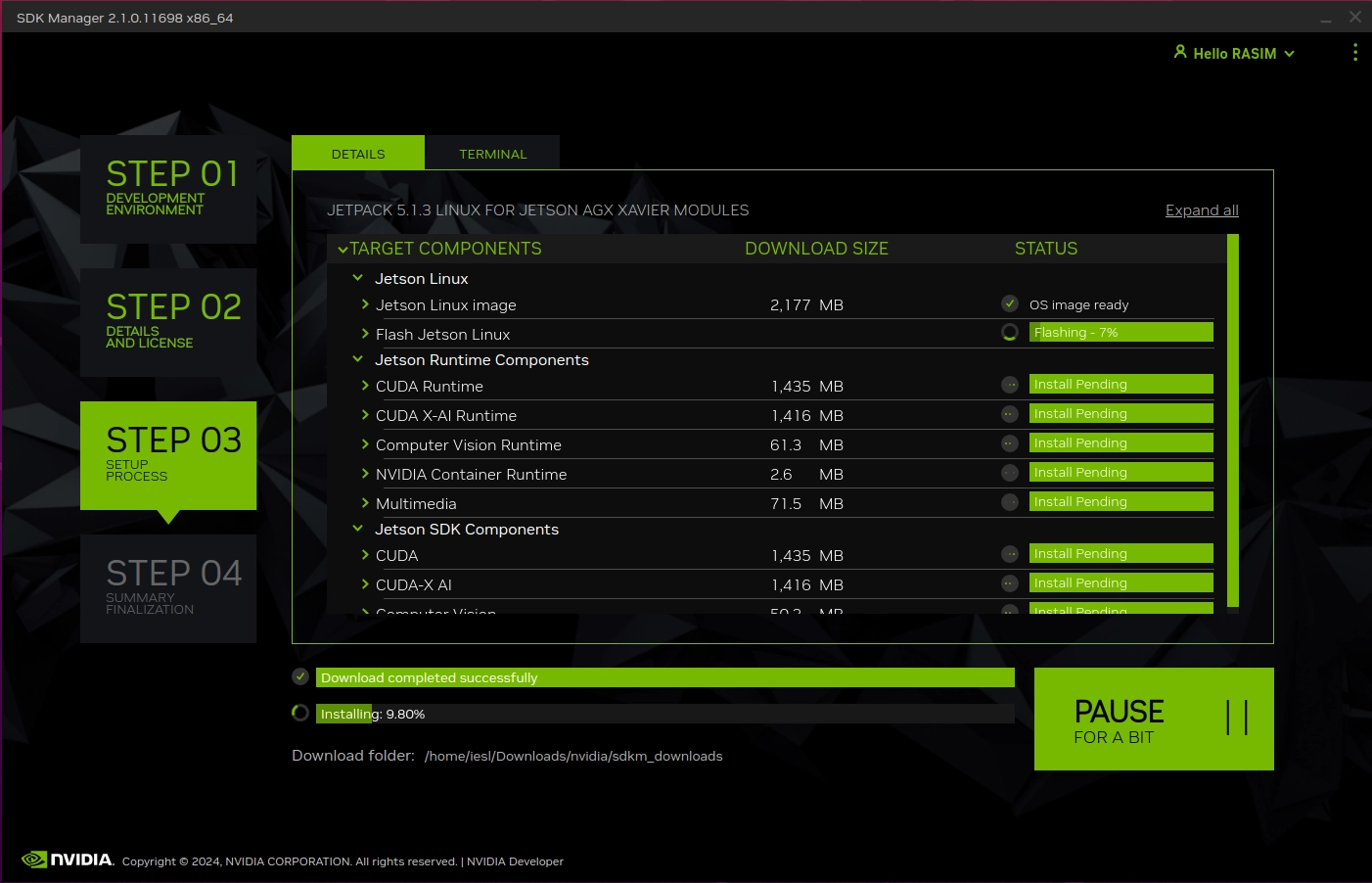Expand the Jetson Linux image row

pos(365,304)
